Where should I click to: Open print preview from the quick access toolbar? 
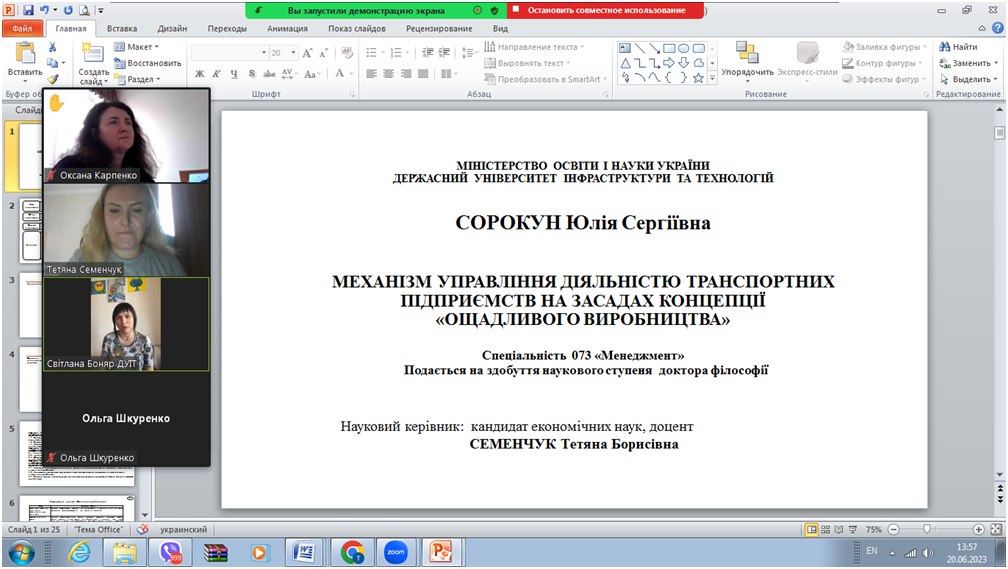[x=84, y=10]
